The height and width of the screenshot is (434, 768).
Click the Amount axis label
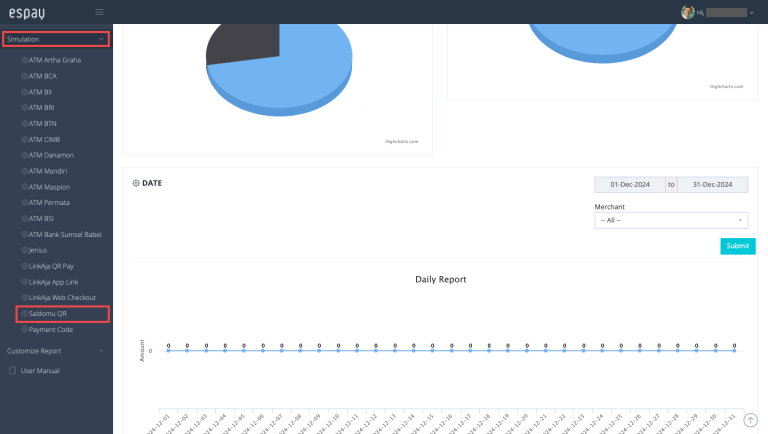[142, 351]
